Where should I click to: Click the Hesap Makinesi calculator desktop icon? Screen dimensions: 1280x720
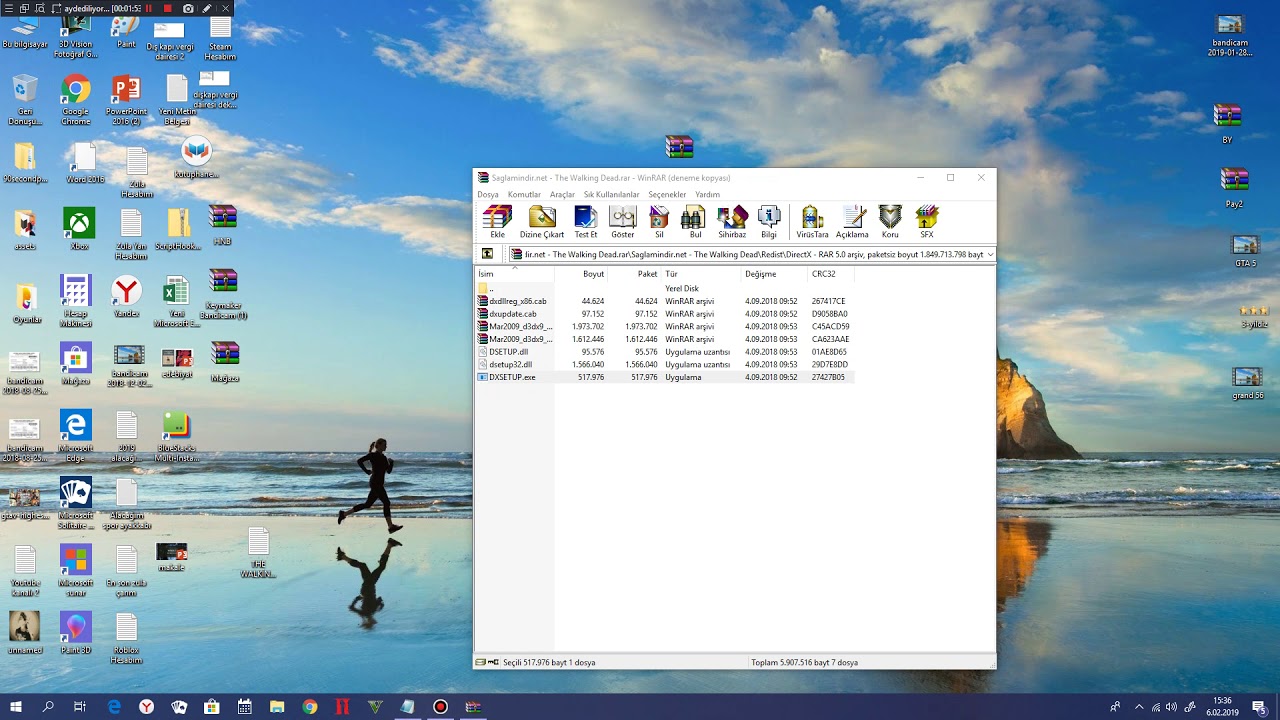point(75,301)
